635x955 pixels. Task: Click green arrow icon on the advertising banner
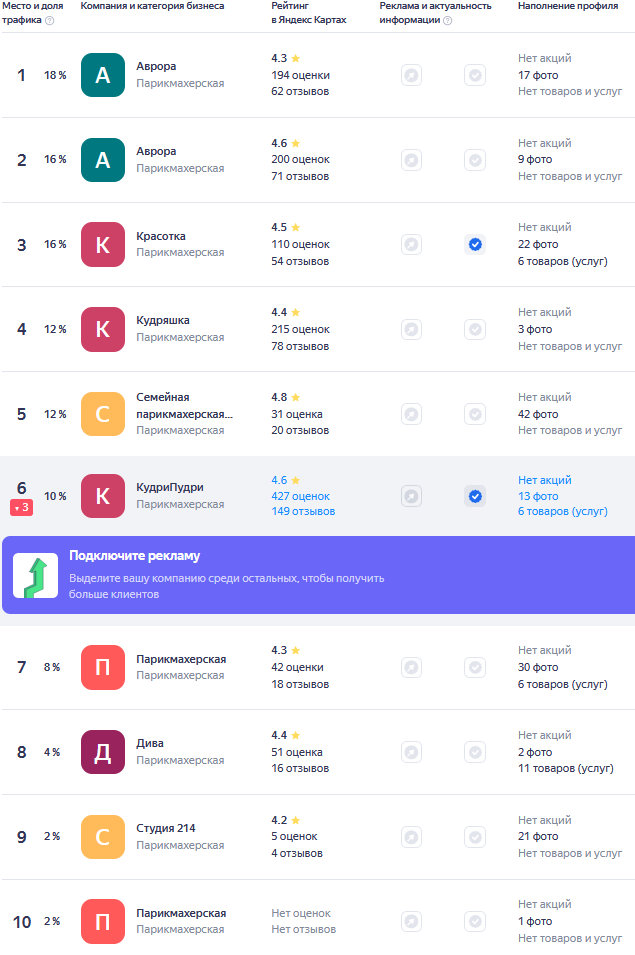[x=36, y=576]
